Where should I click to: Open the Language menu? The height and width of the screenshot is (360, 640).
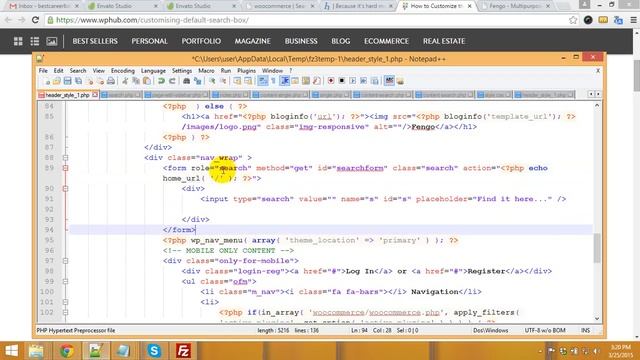153,71
